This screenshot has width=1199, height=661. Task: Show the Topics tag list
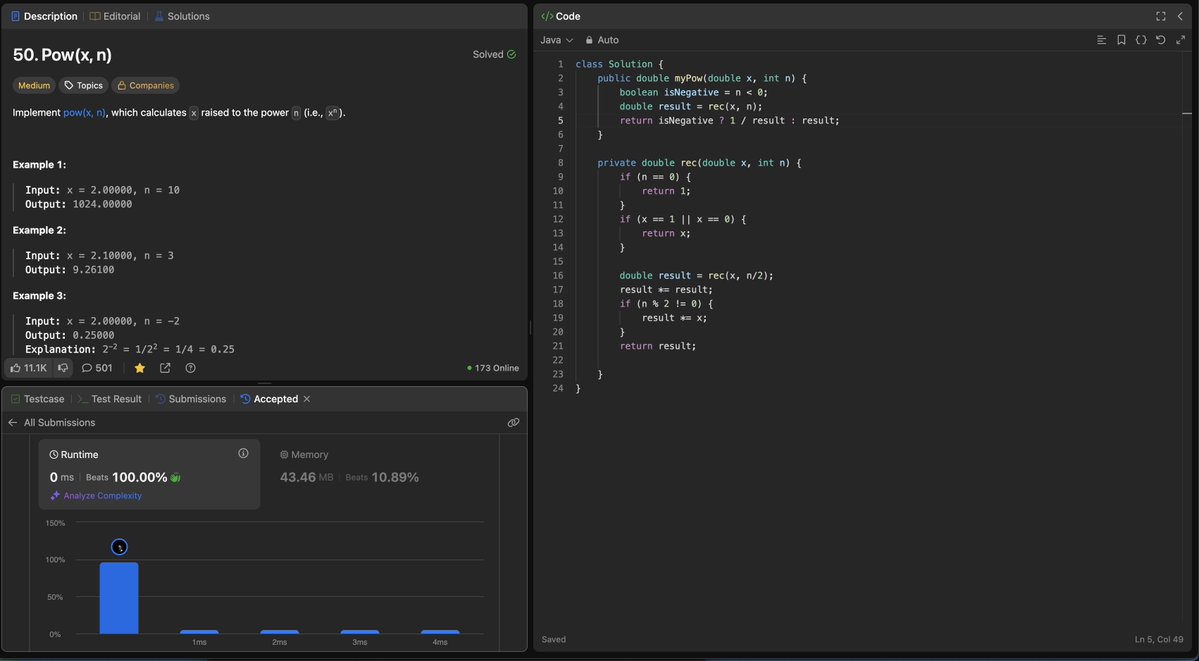pos(83,86)
